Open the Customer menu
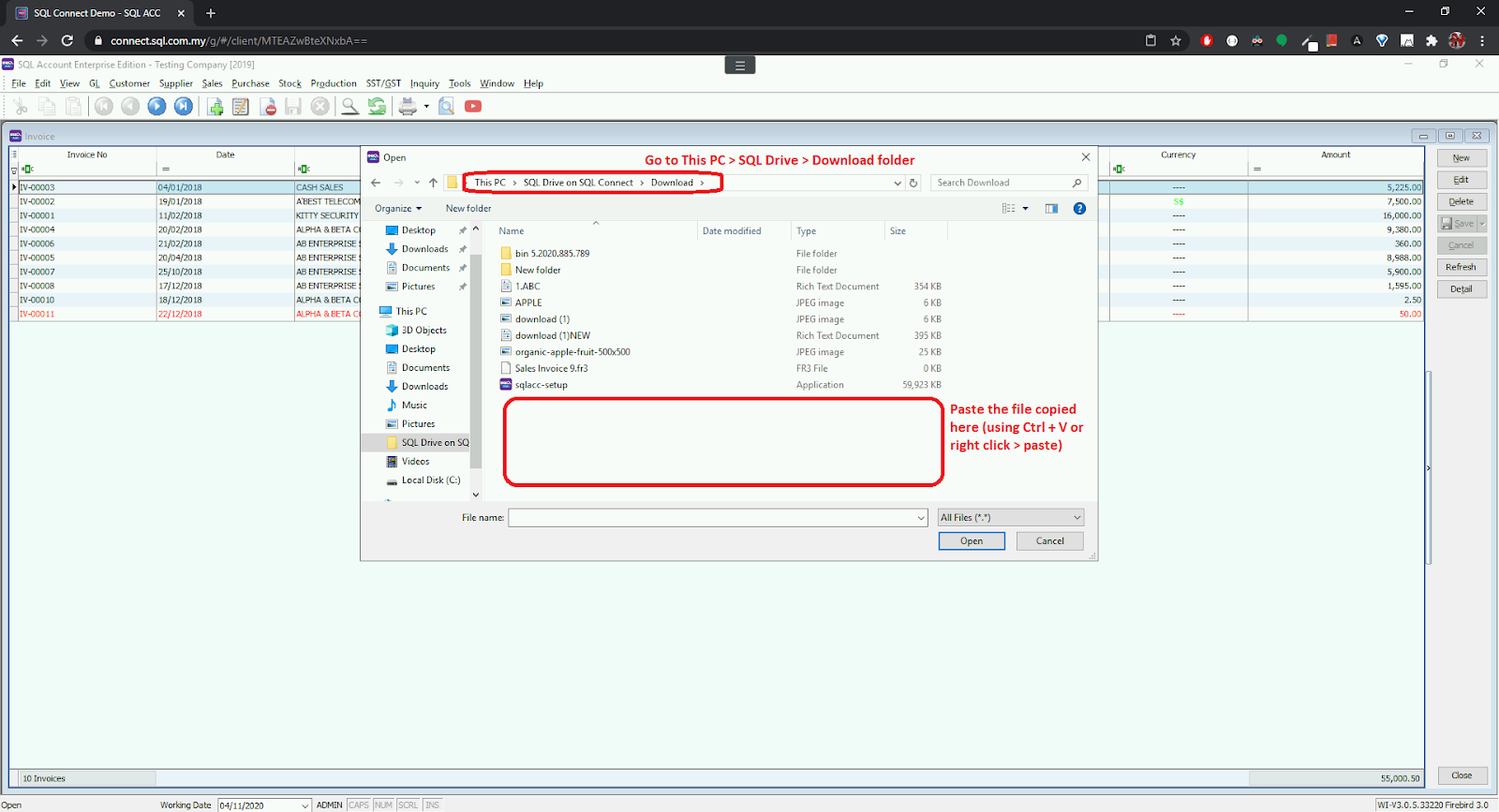 (x=129, y=83)
